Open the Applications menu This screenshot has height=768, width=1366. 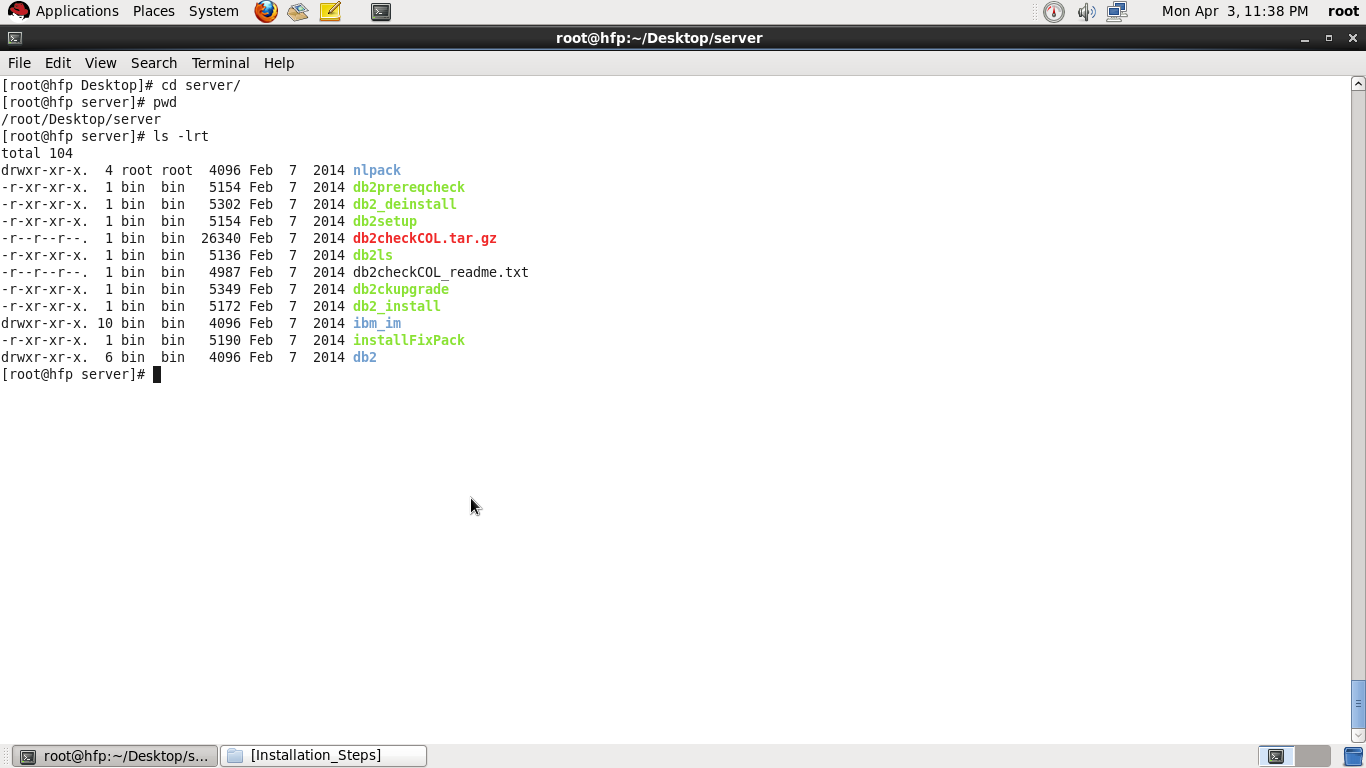point(77,11)
